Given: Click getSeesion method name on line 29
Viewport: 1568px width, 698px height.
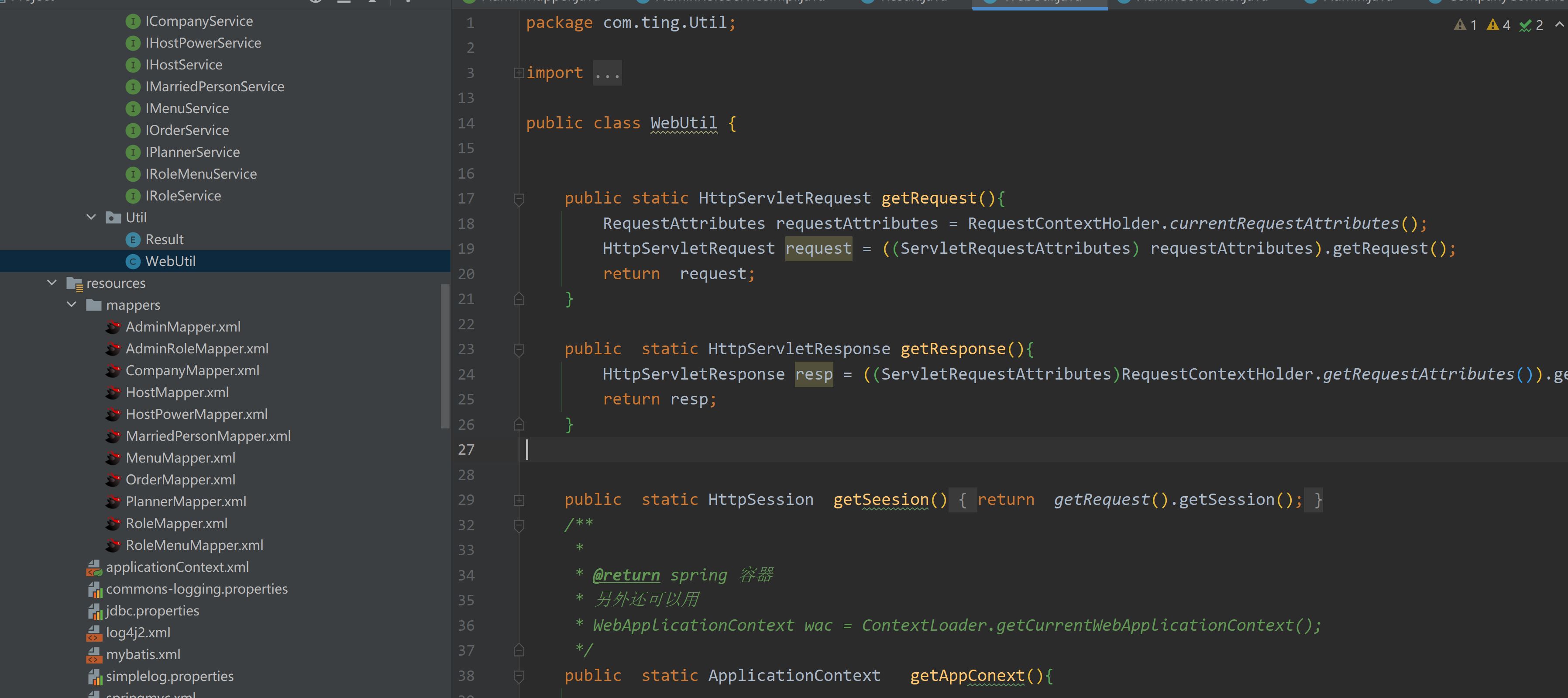Looking at the screenshot, I should click(x=881, y=500).
